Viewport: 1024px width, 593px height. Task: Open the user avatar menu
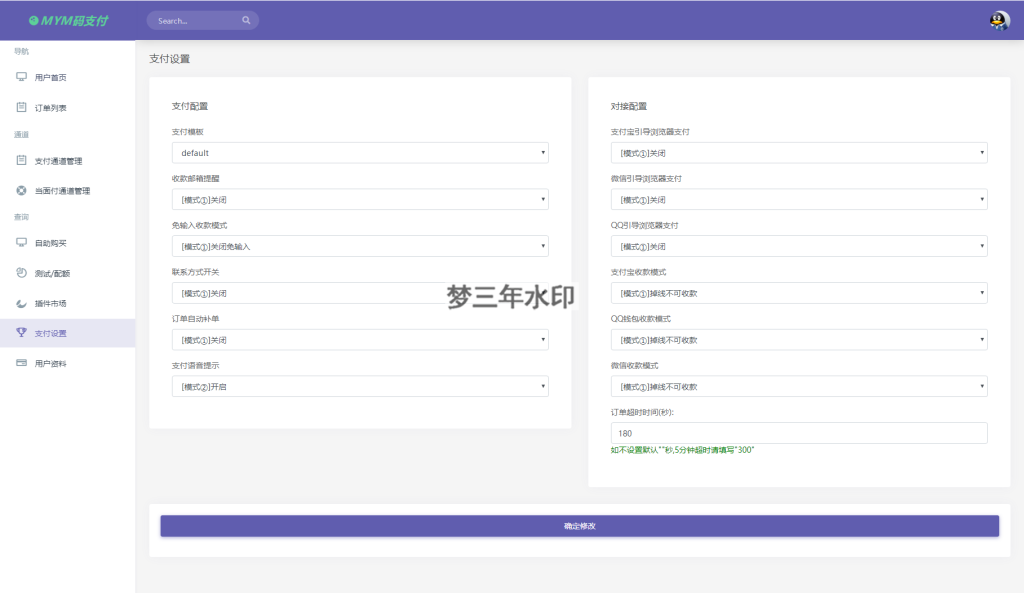(x=999, y=20)
